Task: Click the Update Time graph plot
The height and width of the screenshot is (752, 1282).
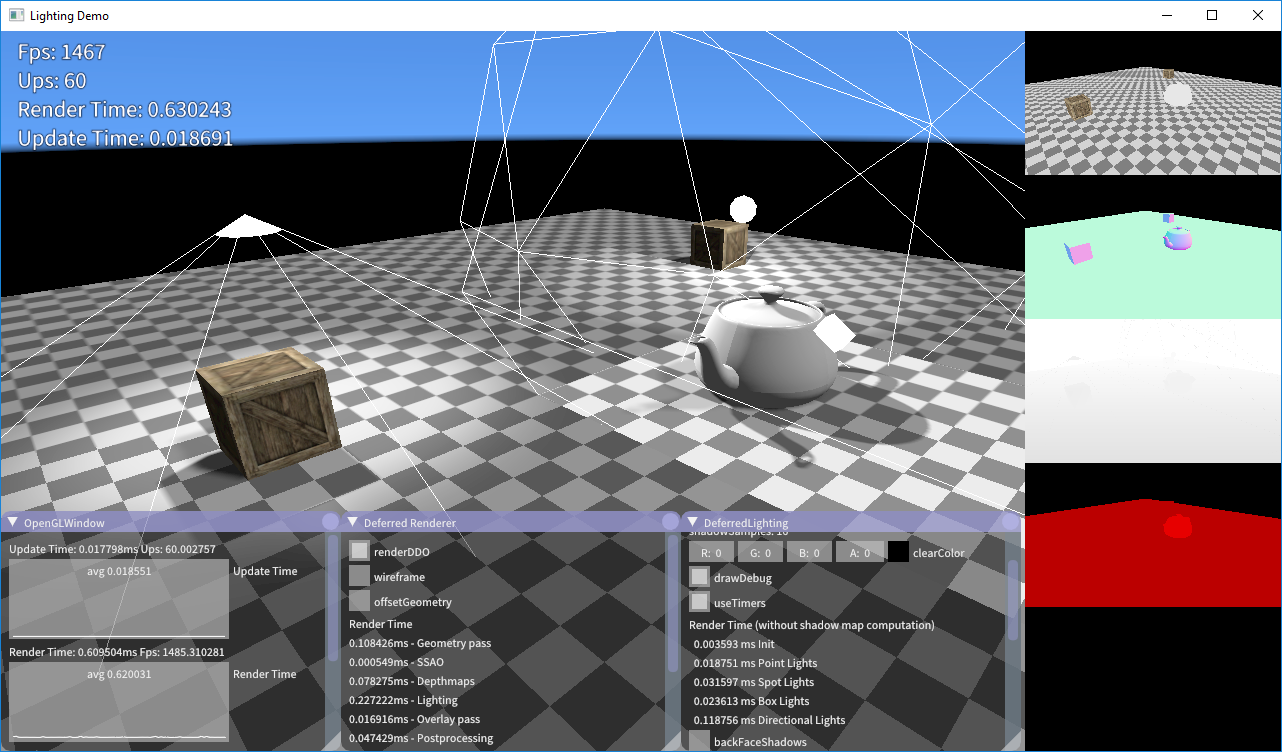Action: [119, 598]
